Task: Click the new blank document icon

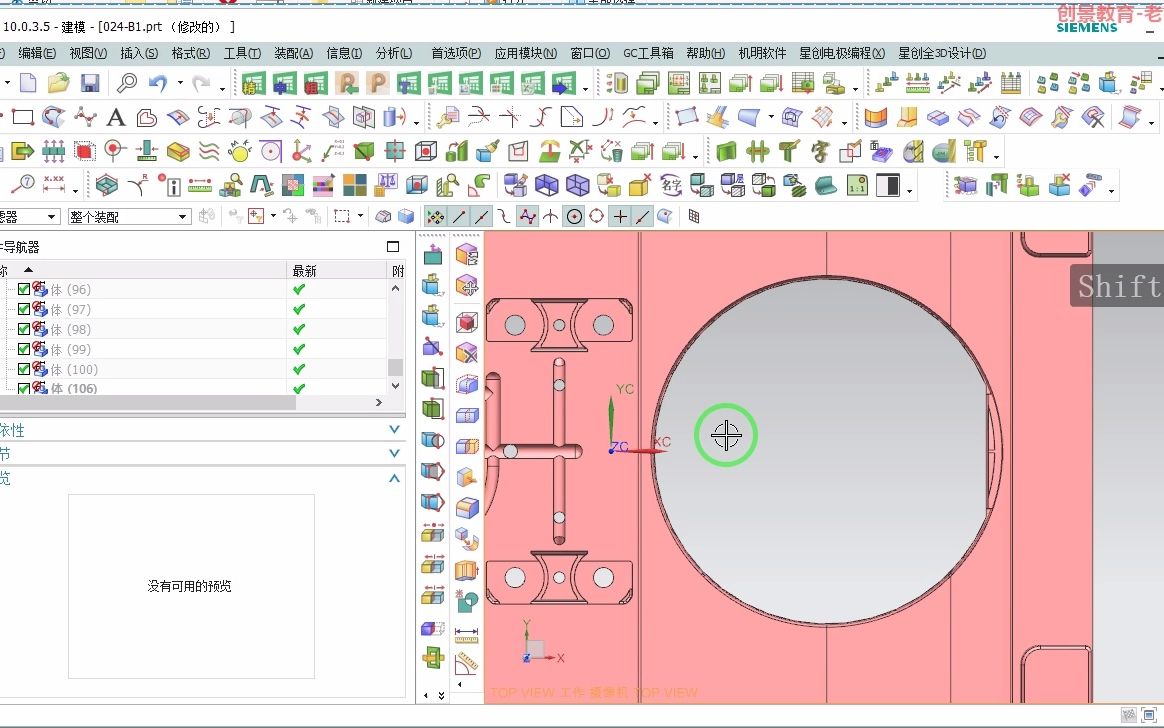Action: pos(28,83)
